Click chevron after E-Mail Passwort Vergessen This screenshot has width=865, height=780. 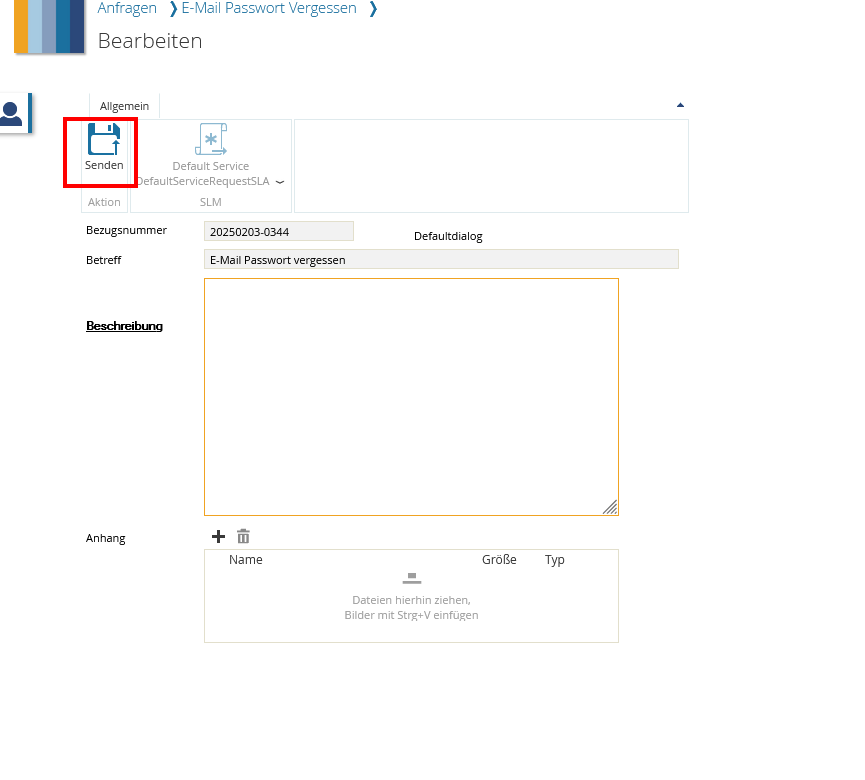pyautogui.click(x=373, y=9)
